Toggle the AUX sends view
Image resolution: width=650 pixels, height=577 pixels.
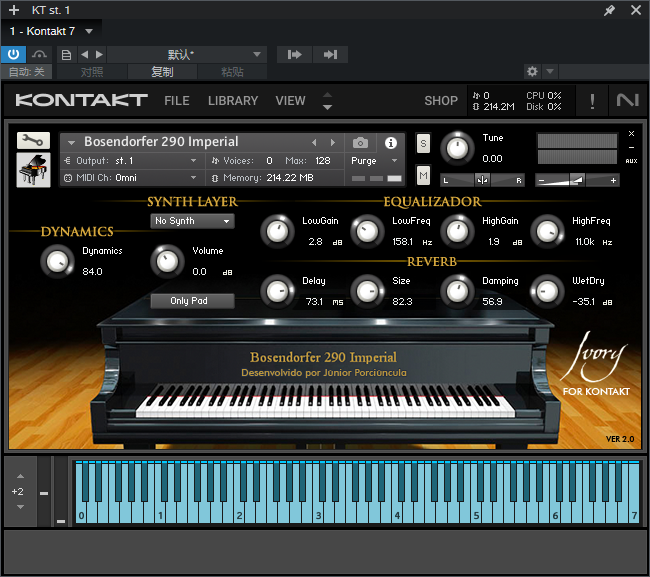coord(631,161)
